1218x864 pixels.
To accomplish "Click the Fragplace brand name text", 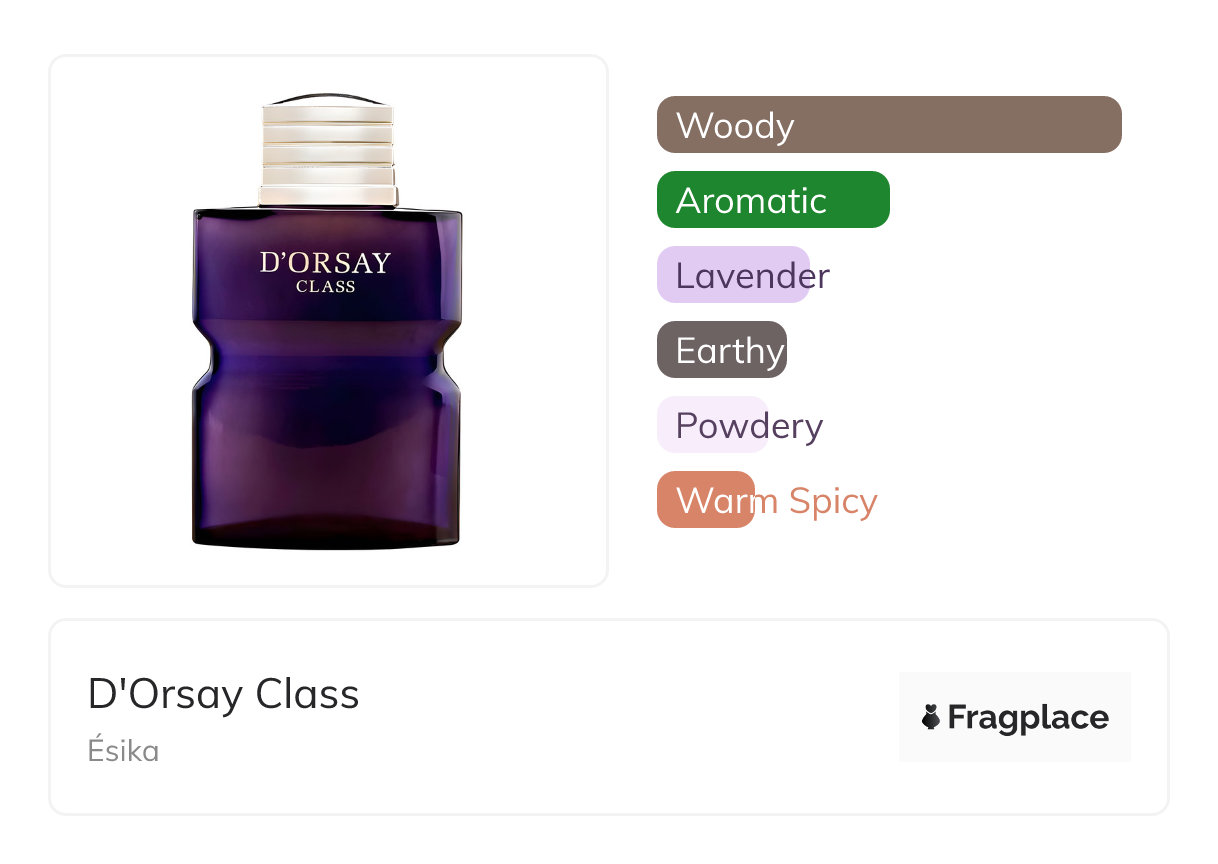I will (x=1028, y=718).
